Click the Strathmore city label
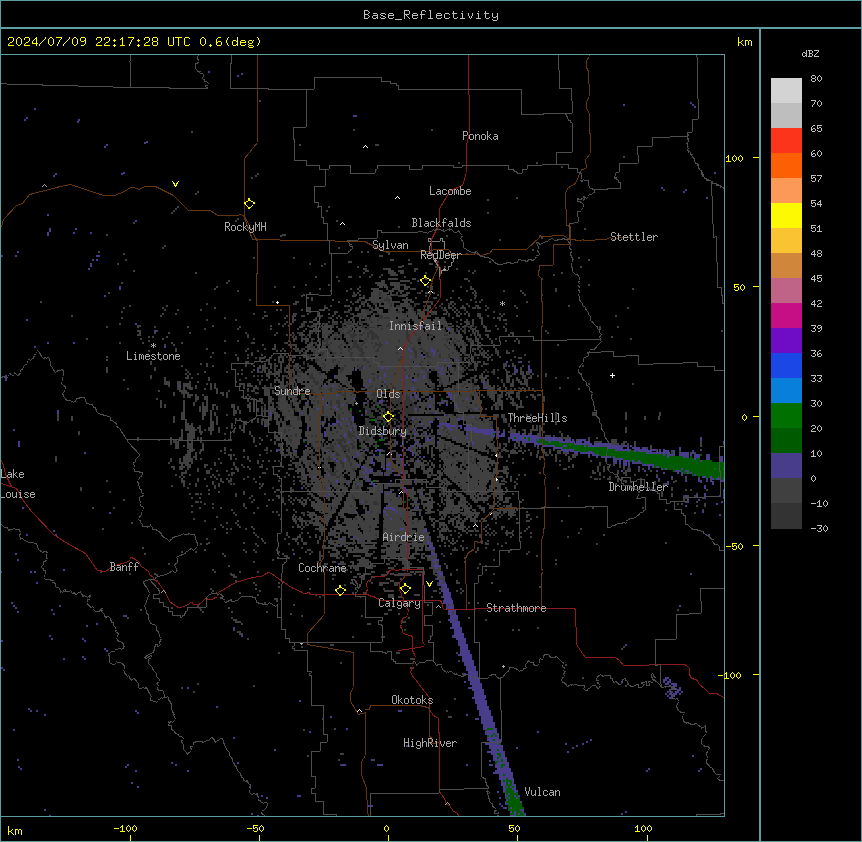The image size is (862, 842). tap(516, 608)
